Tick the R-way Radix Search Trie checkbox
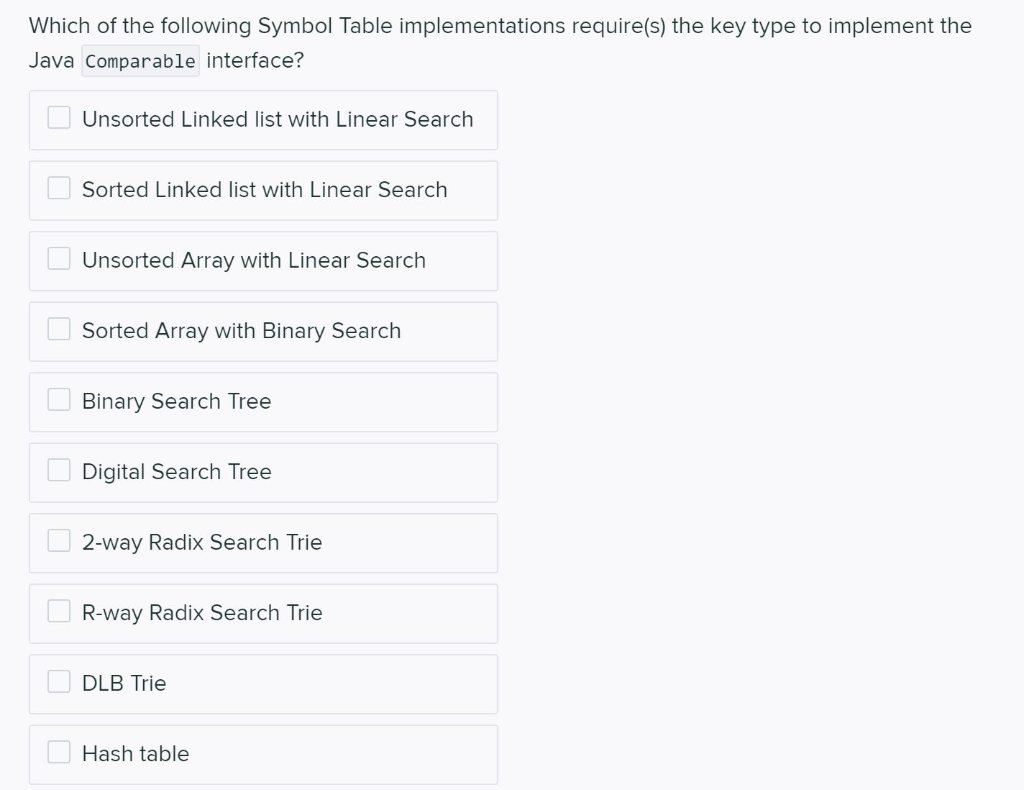This screenshot has height=790, width=1024. tap(59, 612)
